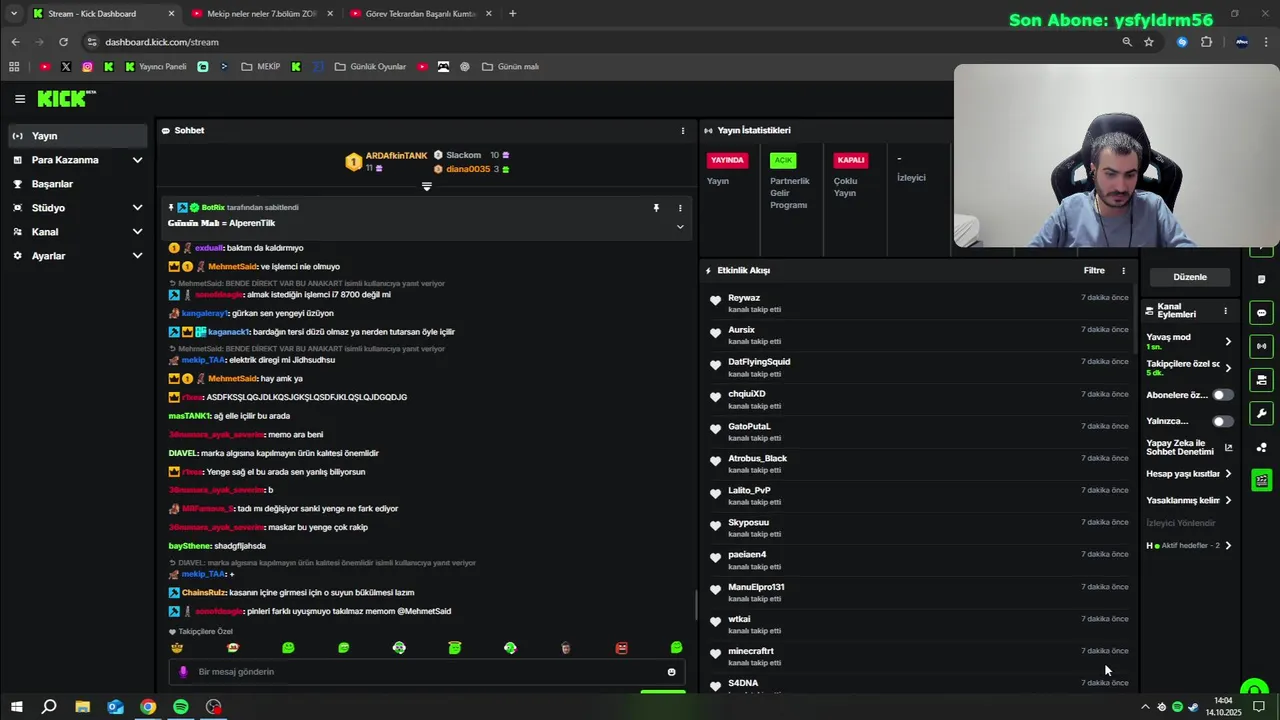Open Yavaş mod settings arrow

(1228, 342)
